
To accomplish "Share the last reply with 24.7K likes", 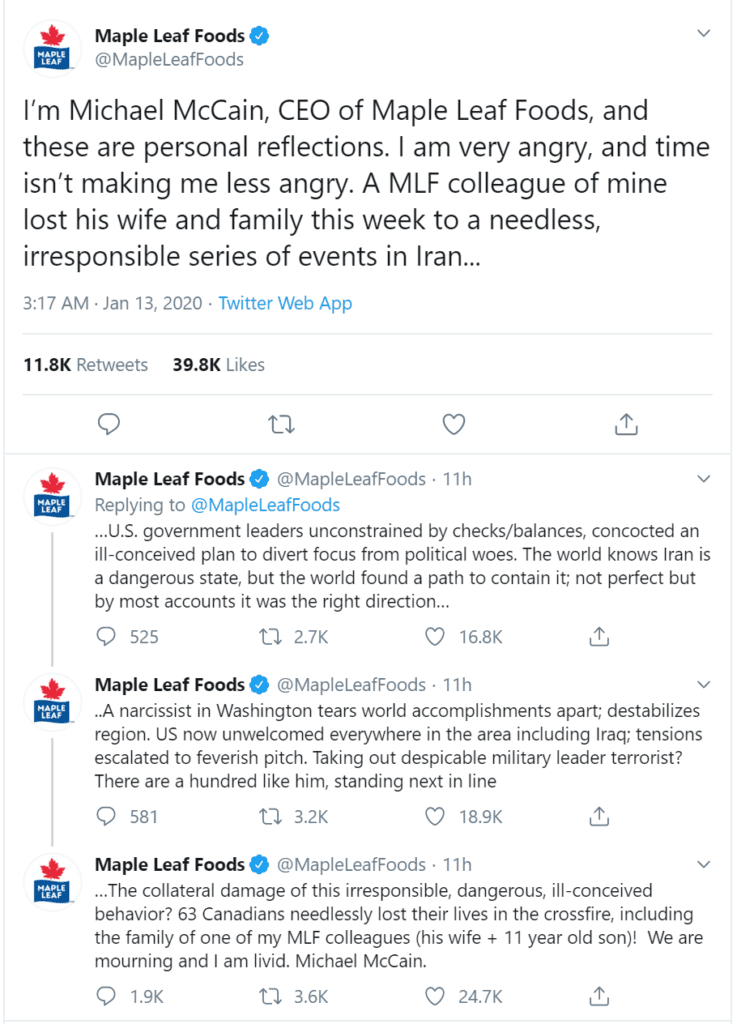I will tap(599, 996).
